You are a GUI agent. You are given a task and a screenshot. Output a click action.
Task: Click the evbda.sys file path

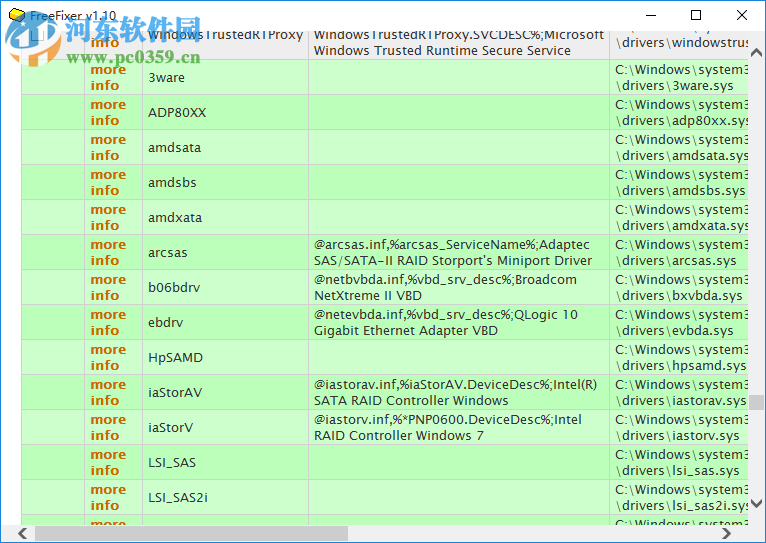pyautogui.click(x=681, y=322)
